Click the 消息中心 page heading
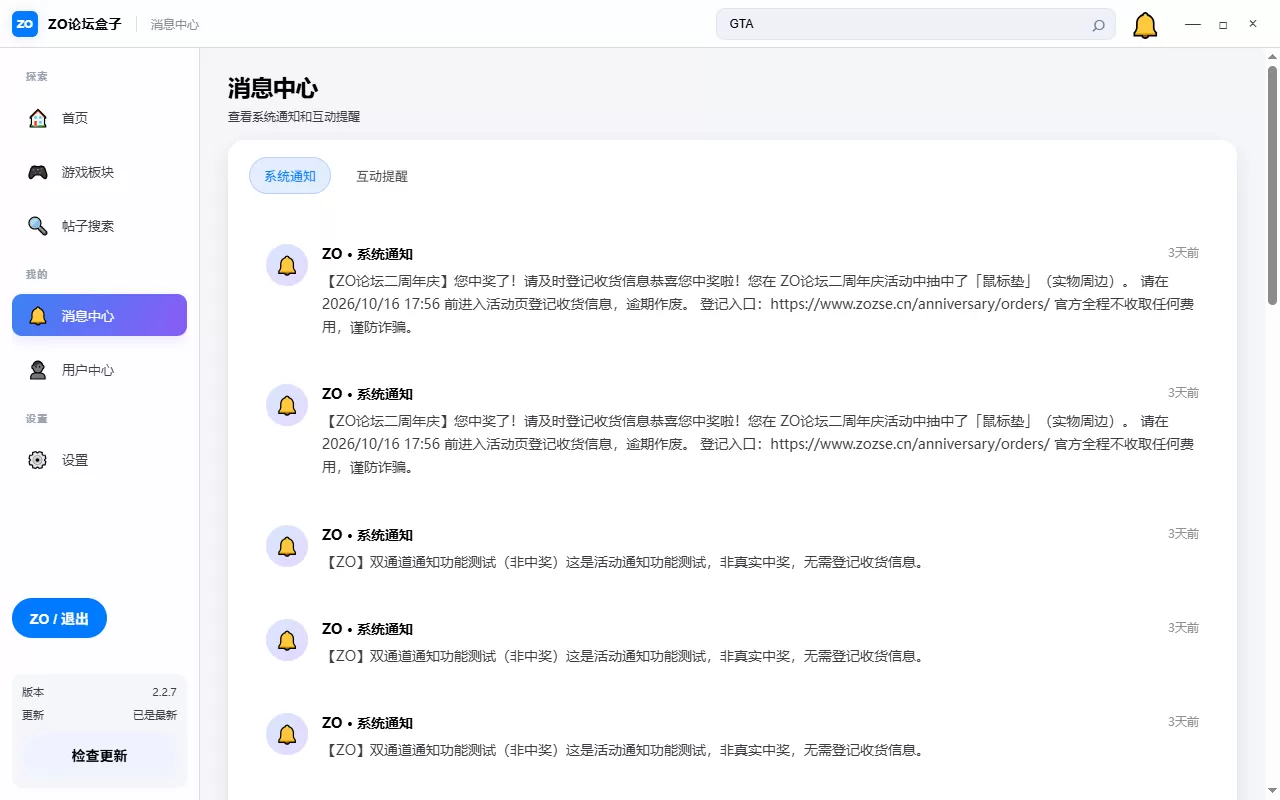This screenshot has height=800, width=1280. point(273,88)
